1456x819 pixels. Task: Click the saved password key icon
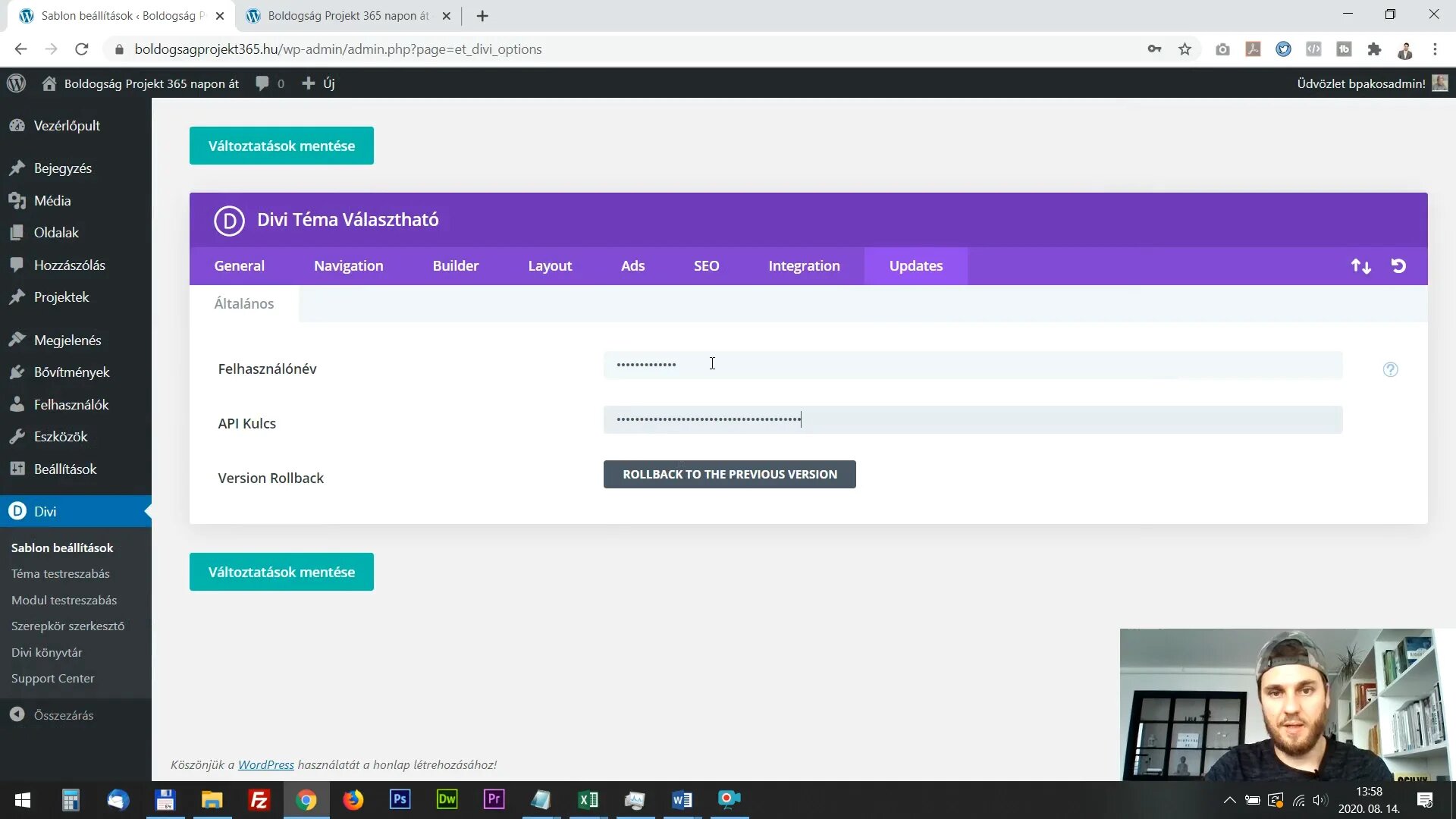1154,49
